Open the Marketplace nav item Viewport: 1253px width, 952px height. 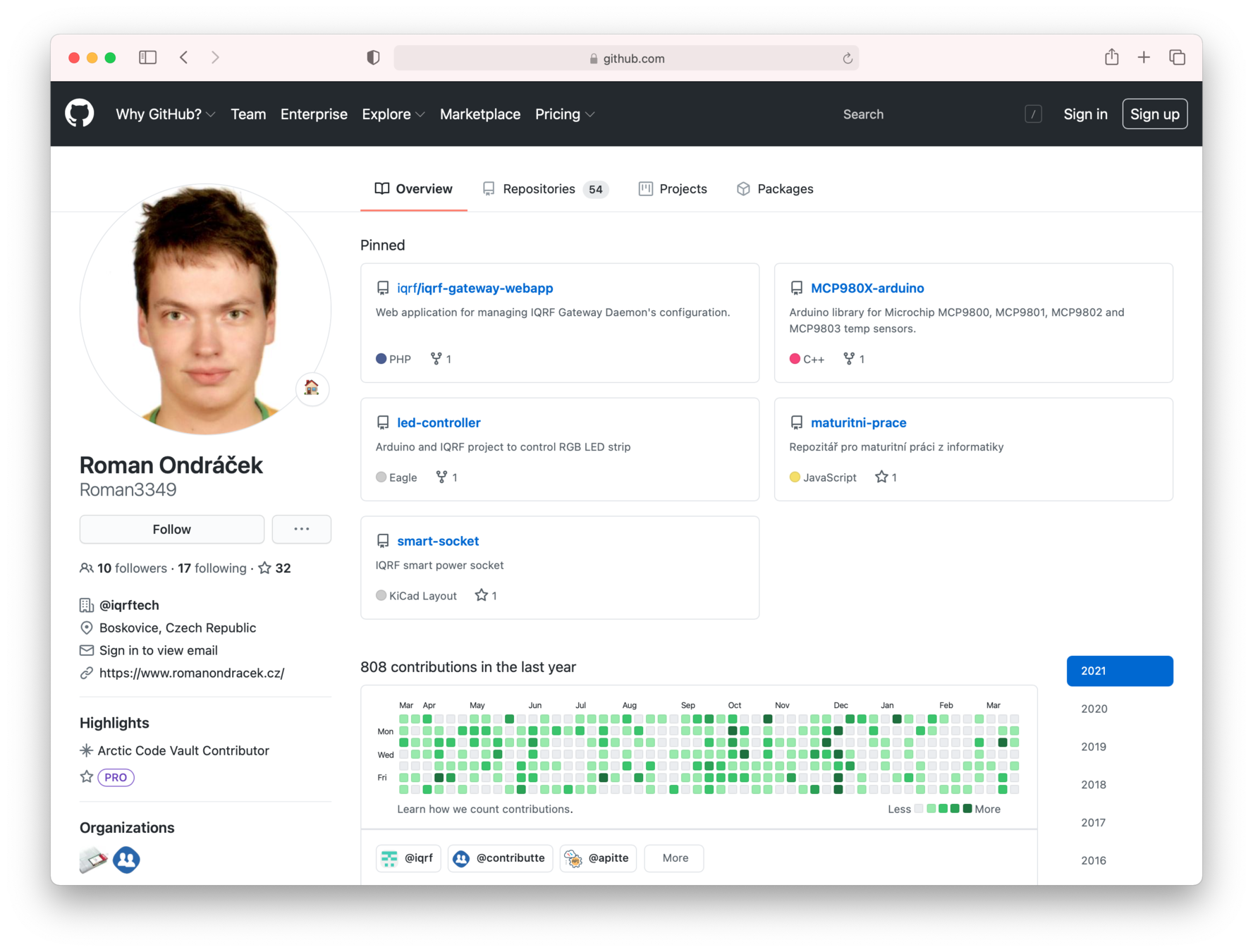click(480, 114)
